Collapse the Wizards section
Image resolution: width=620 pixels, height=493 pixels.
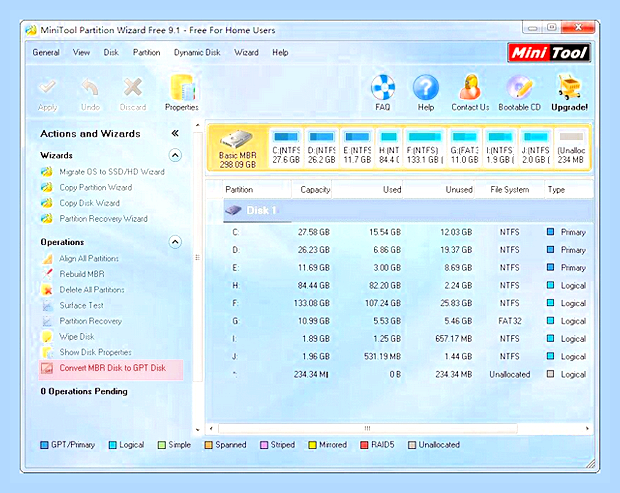(x=175, y=155)
